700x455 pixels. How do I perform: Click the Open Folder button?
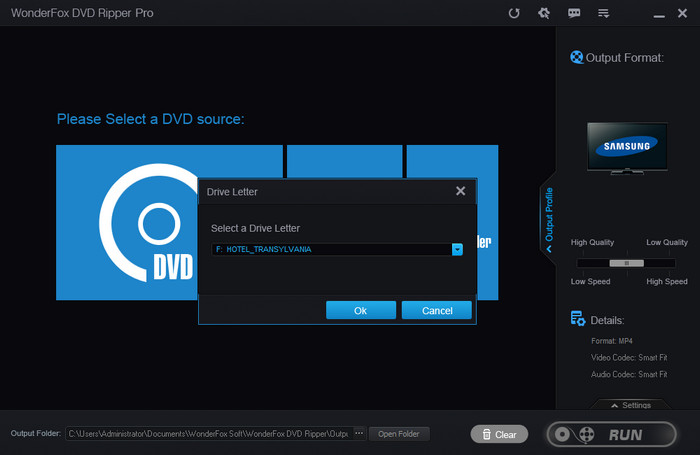[399, 434]
